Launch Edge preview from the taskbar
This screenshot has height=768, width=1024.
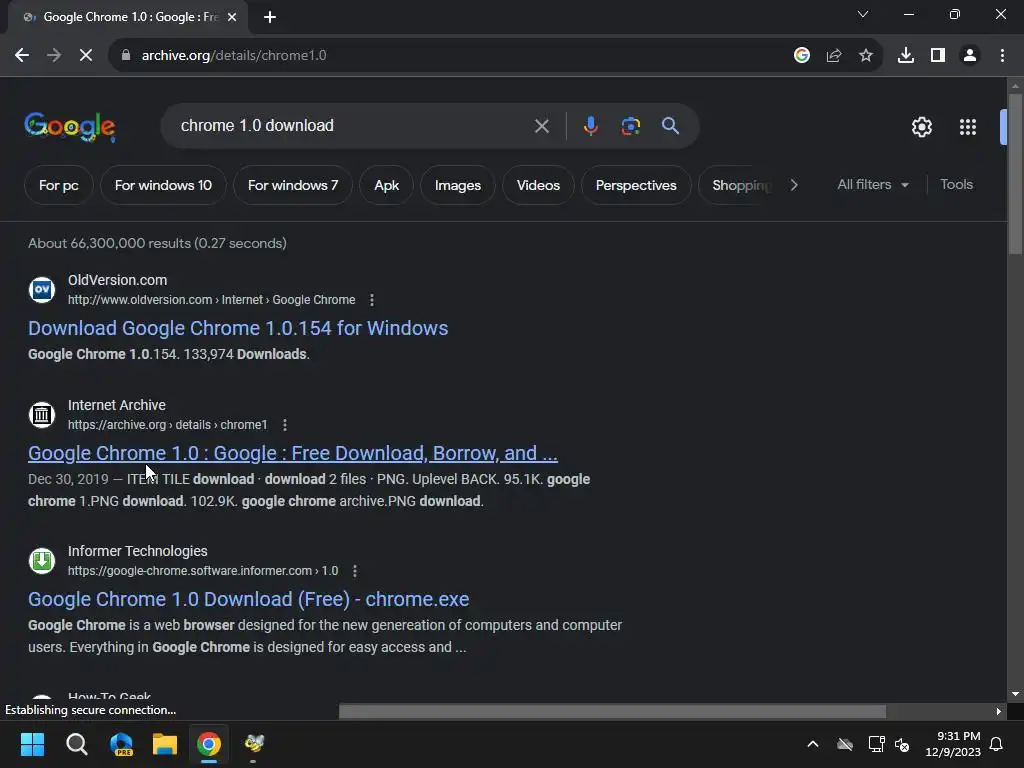pos(121,744)
